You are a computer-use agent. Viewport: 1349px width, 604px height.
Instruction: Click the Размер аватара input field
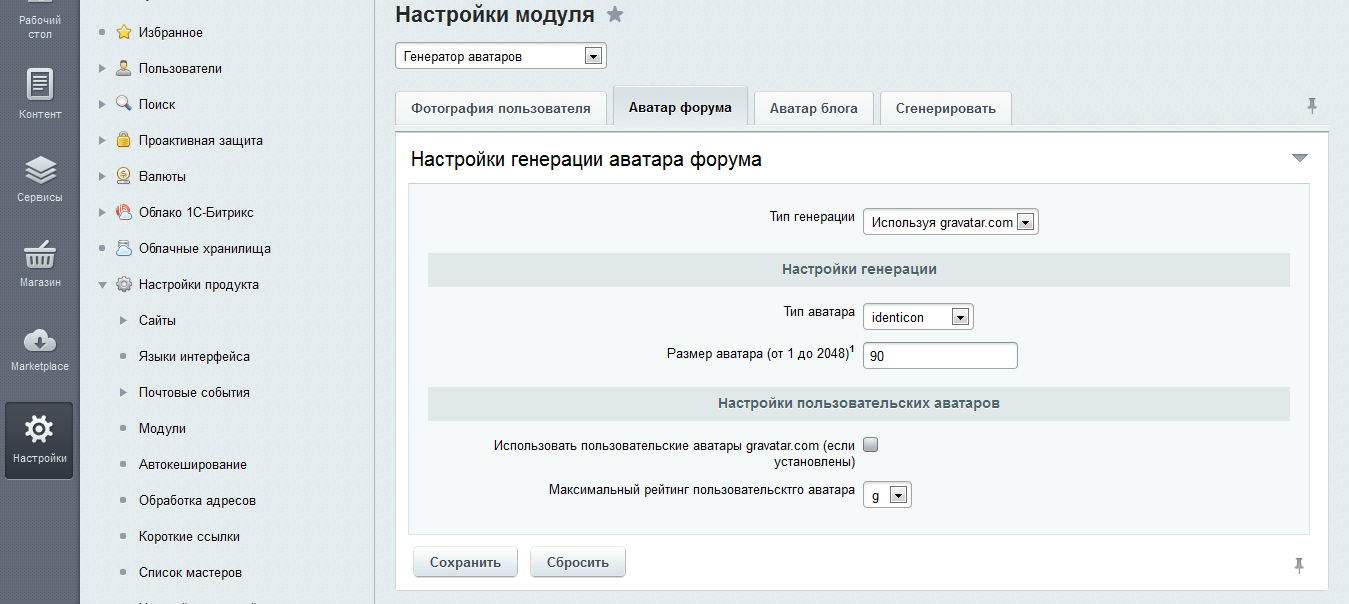(939, 356)
